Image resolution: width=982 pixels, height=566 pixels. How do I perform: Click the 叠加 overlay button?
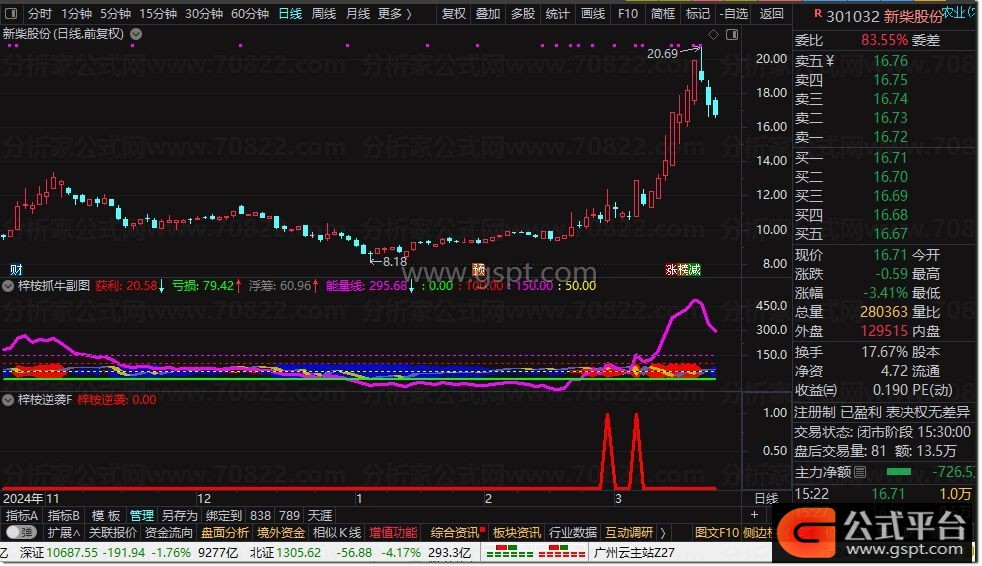[x=488, y=13]
